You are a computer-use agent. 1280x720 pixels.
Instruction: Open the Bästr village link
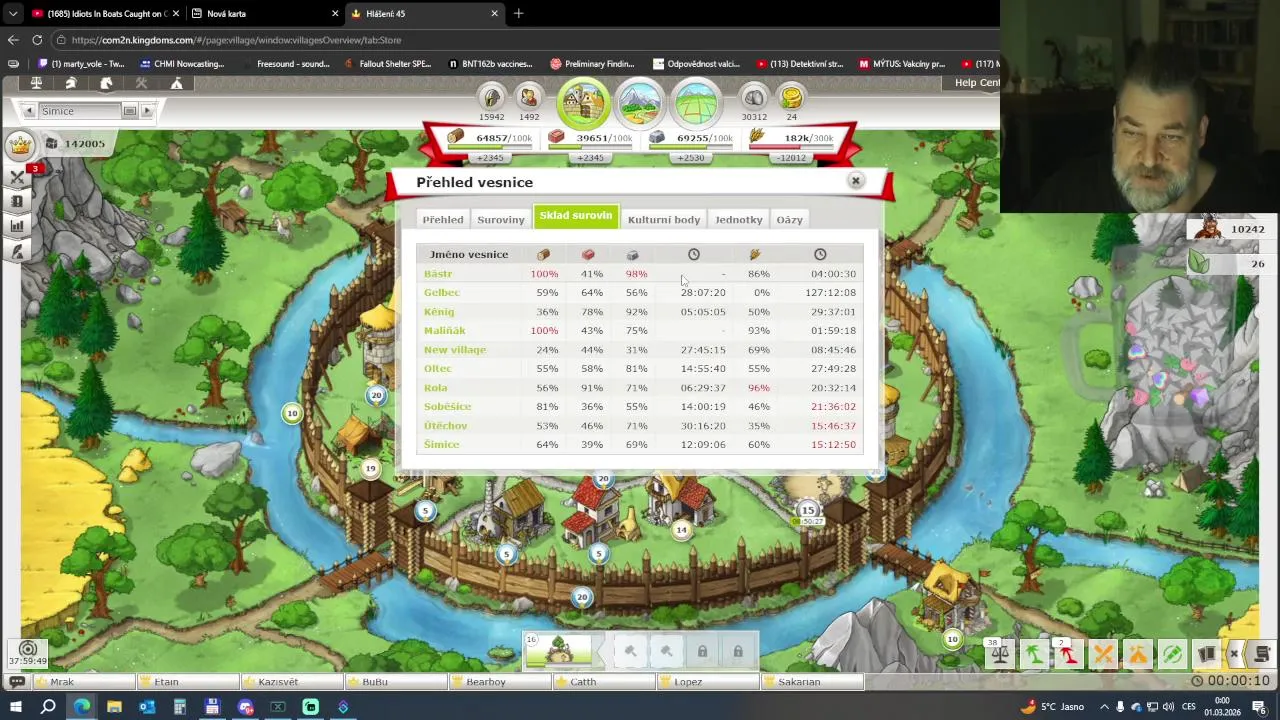coord(438,274)
